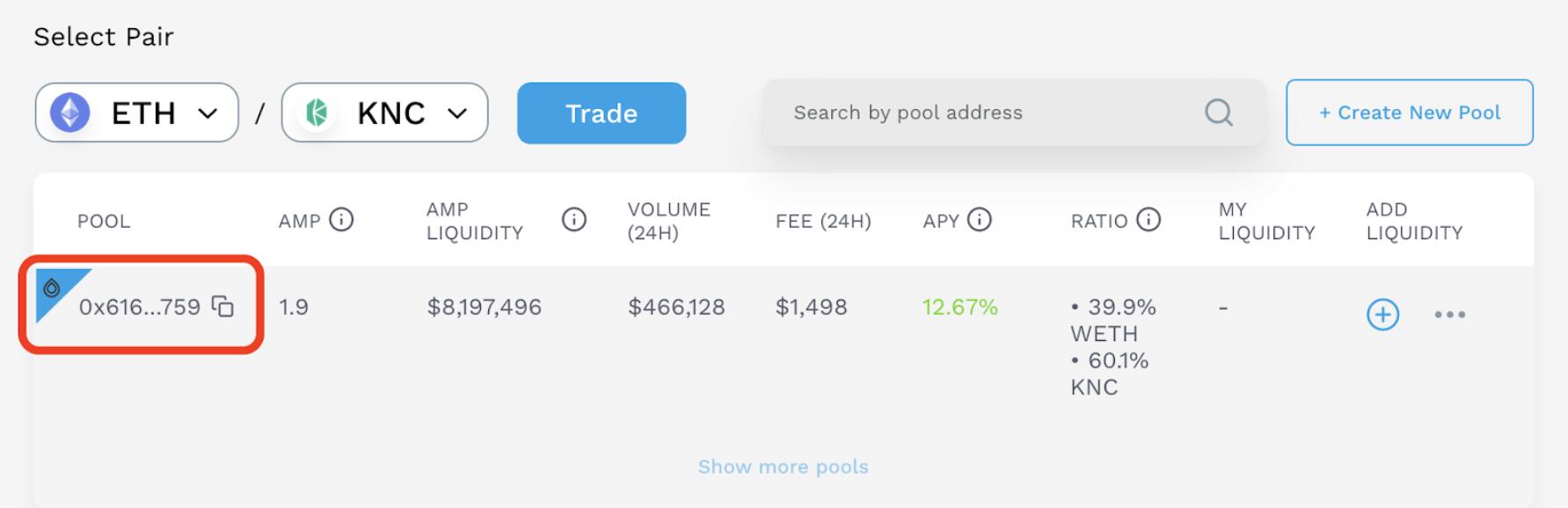Click the Volume (24H) column header
The image size is (1568, 508).
668,221
